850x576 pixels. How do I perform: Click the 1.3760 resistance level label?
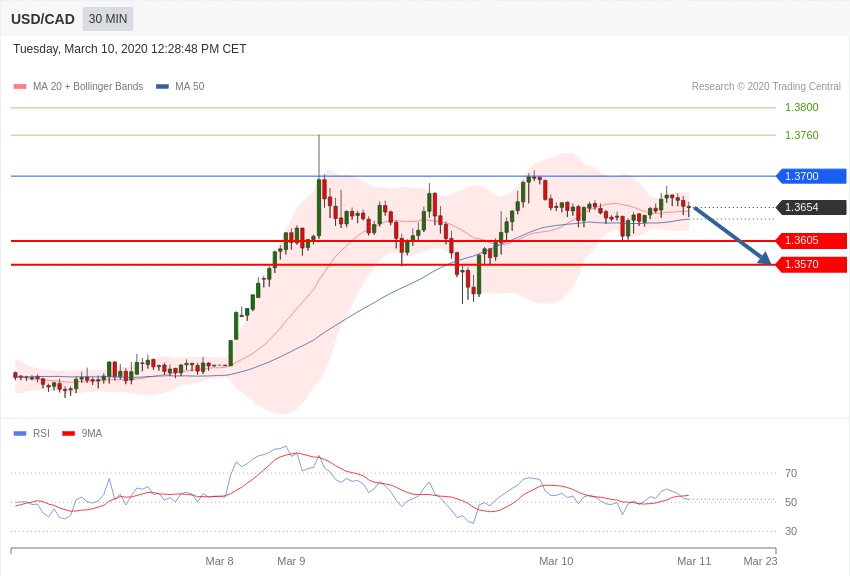pyautogui.click(x=801, y=135)
